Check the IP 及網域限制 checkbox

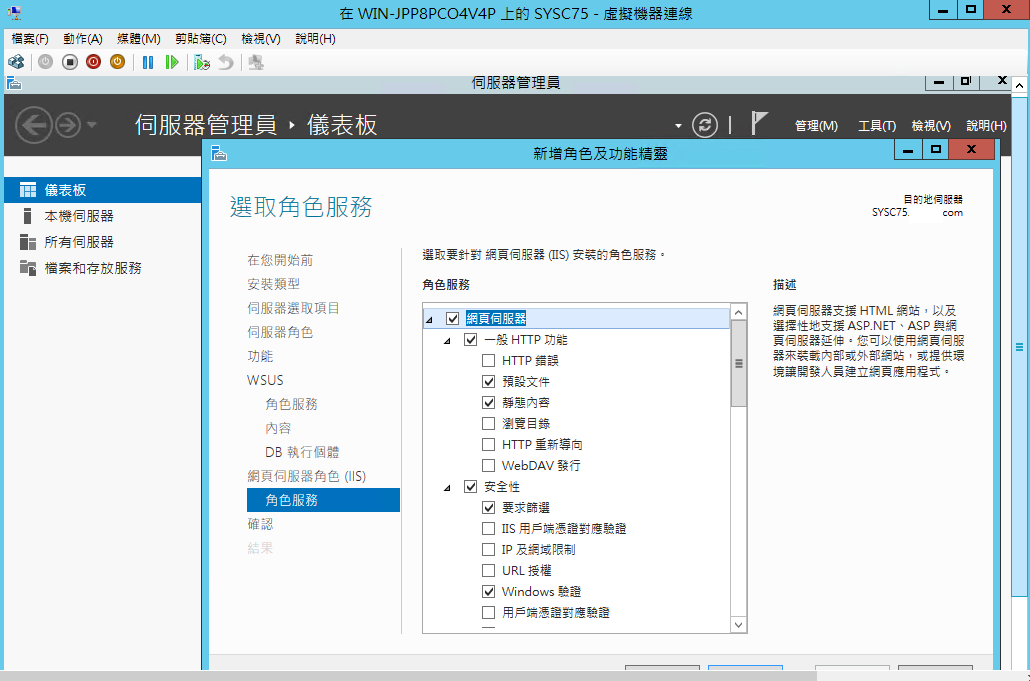(488, 550)
